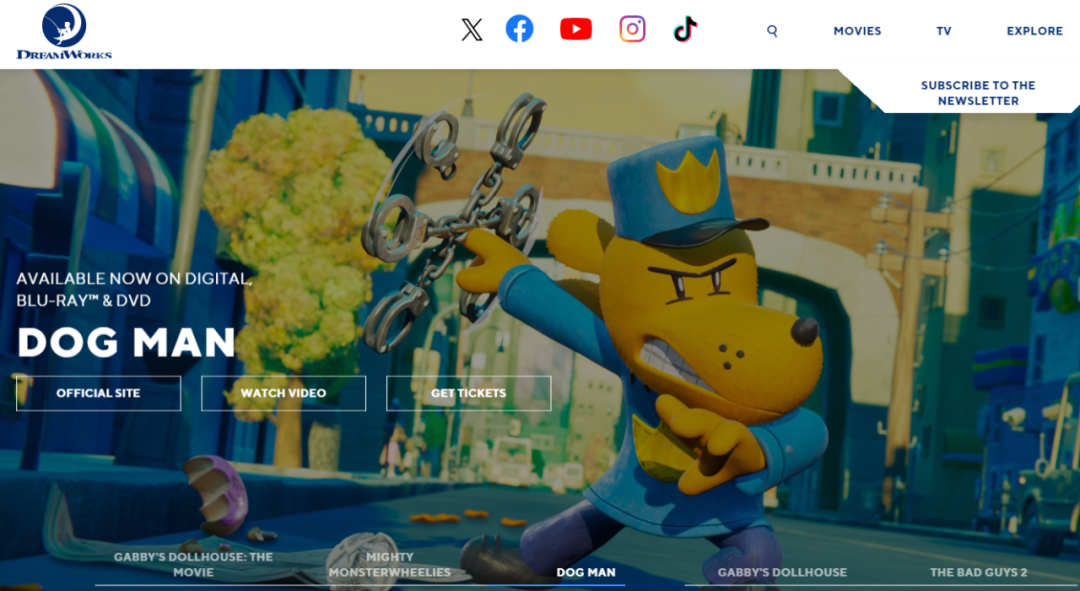Click the 'Available now on digital' text

tap(134, 289)
